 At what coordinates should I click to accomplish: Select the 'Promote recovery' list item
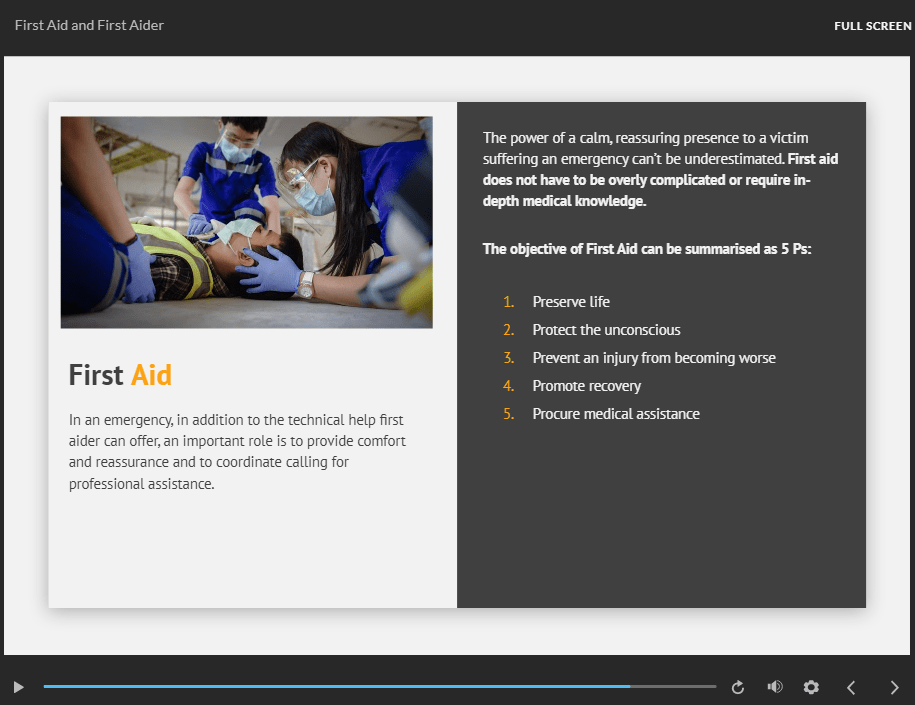(586, 385)
